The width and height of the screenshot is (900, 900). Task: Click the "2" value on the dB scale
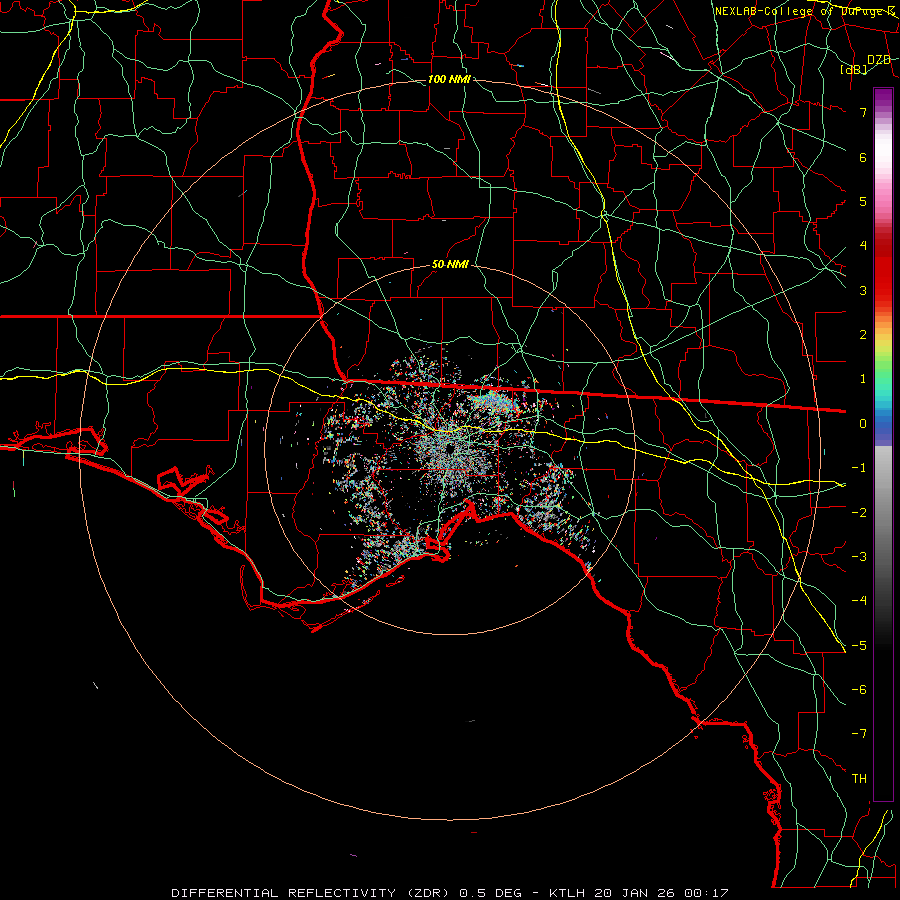863,335
